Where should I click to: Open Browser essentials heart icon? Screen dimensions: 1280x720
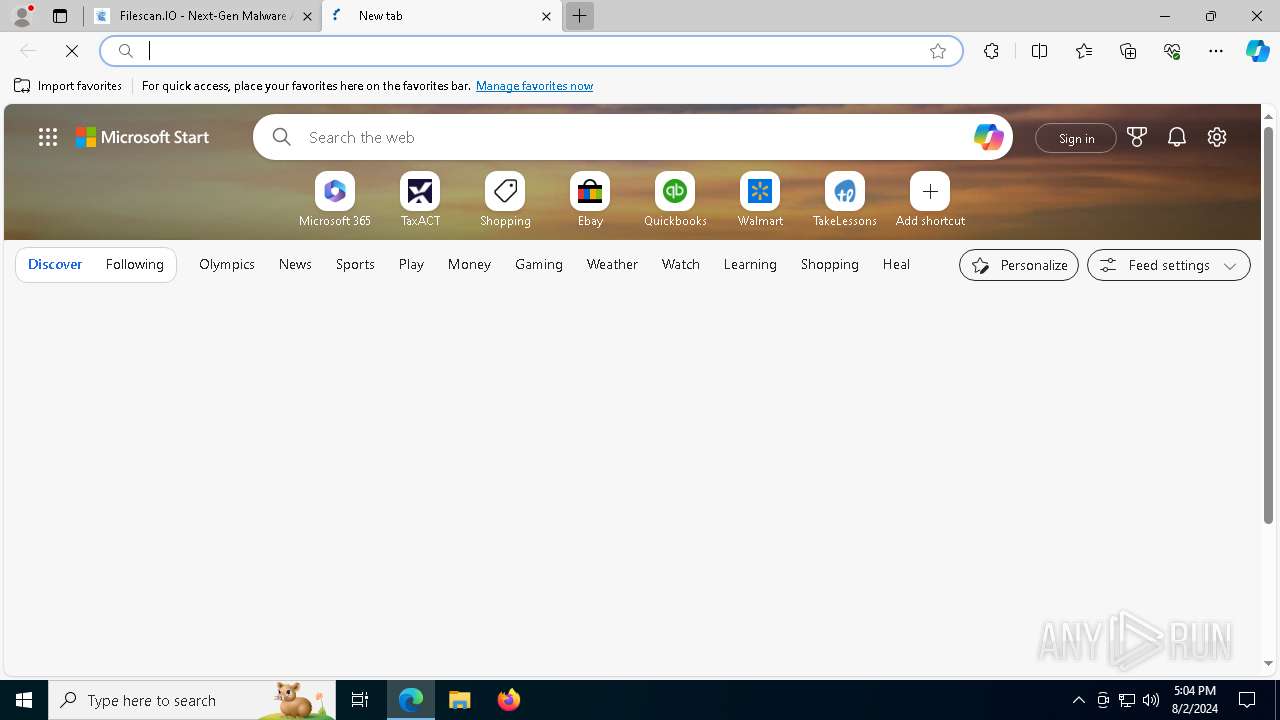pos(1172,51)
